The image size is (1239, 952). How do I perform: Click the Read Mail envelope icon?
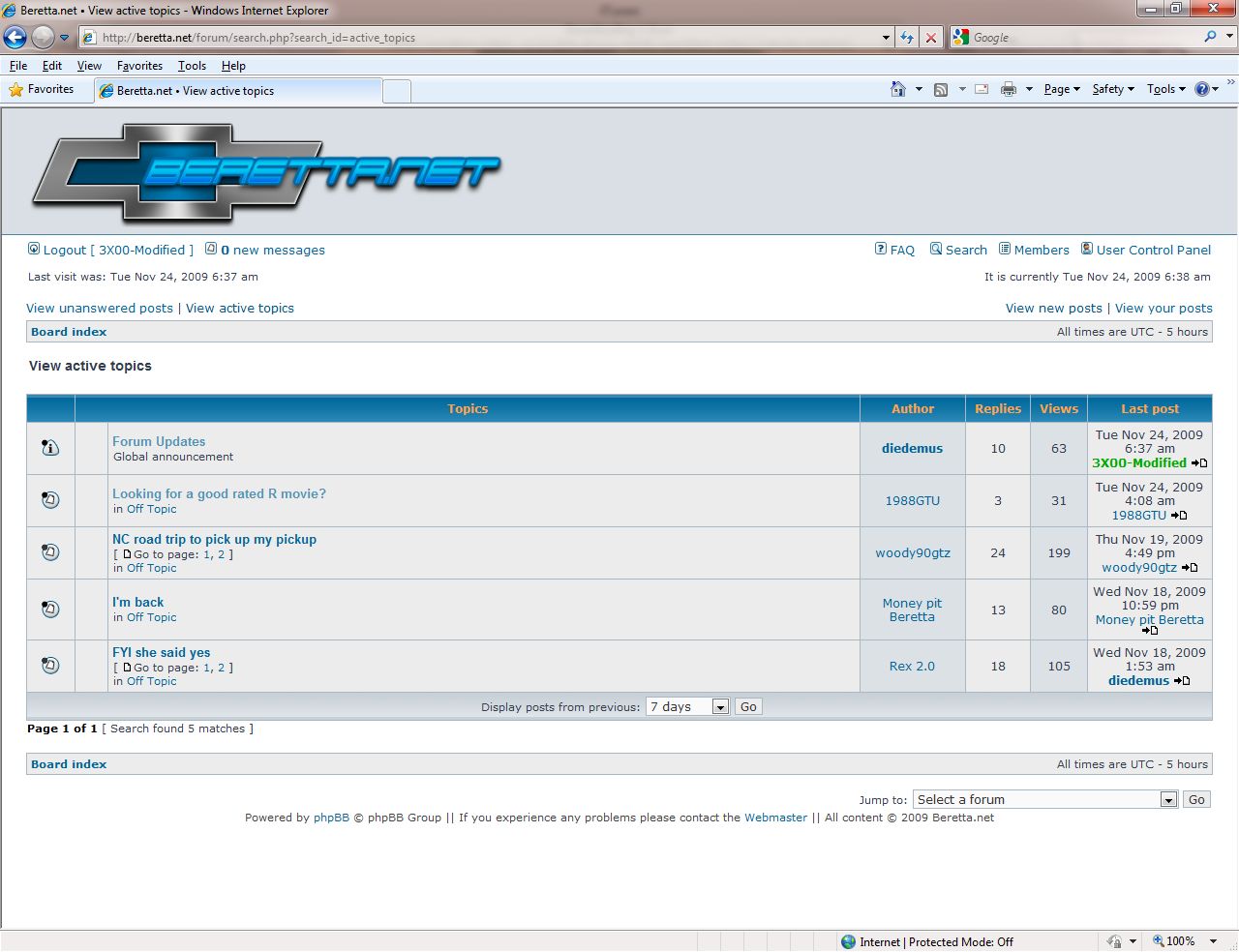tap(982, 89)
